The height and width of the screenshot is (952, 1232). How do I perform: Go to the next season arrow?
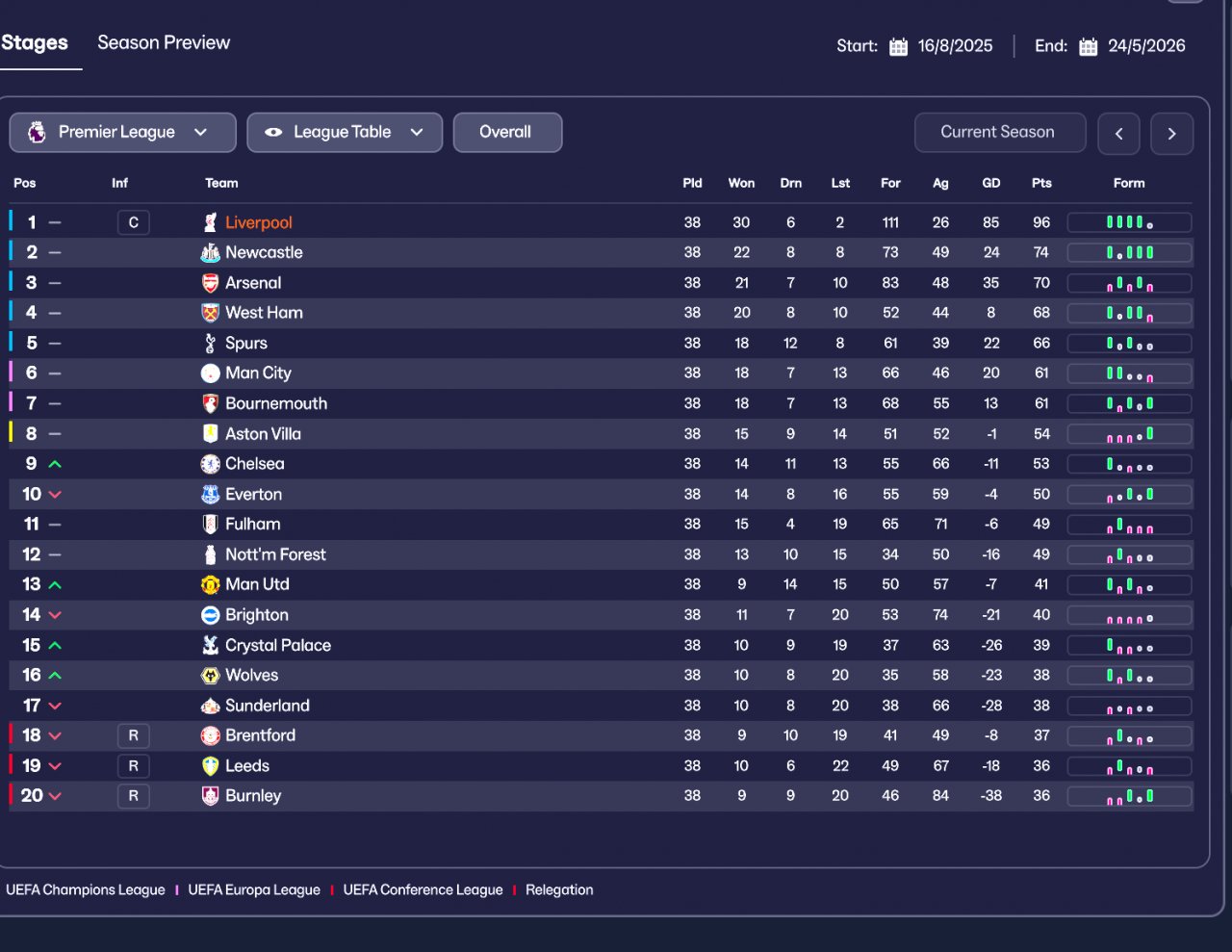click(1171, 134)
